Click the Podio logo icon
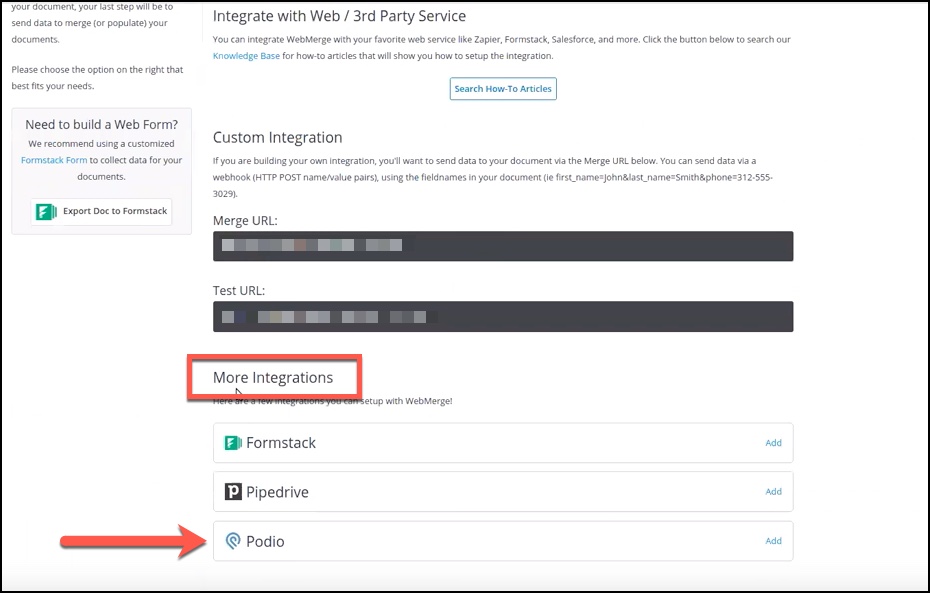This screenshot has width=930, height=593. (233, 541)
